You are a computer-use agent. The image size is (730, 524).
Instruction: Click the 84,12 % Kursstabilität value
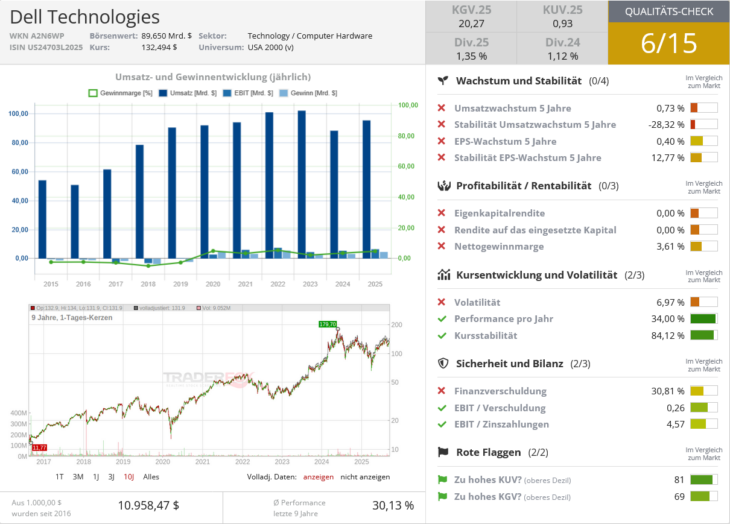[668, 336]
